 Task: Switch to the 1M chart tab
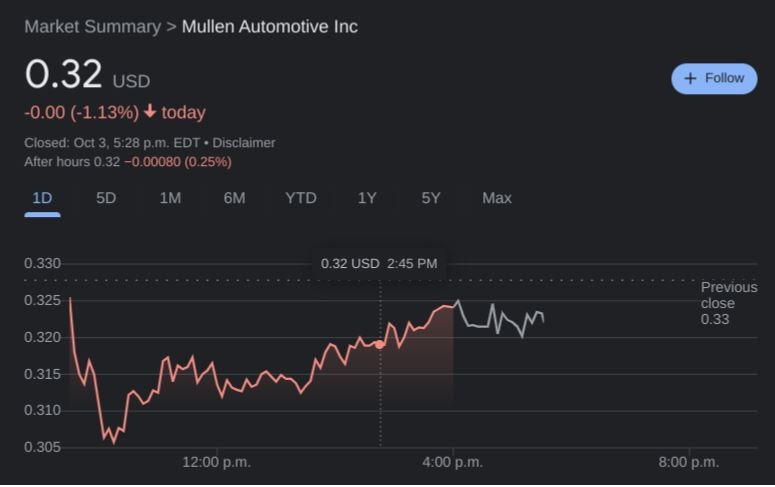pyautogui.click(x=170, y=198)
